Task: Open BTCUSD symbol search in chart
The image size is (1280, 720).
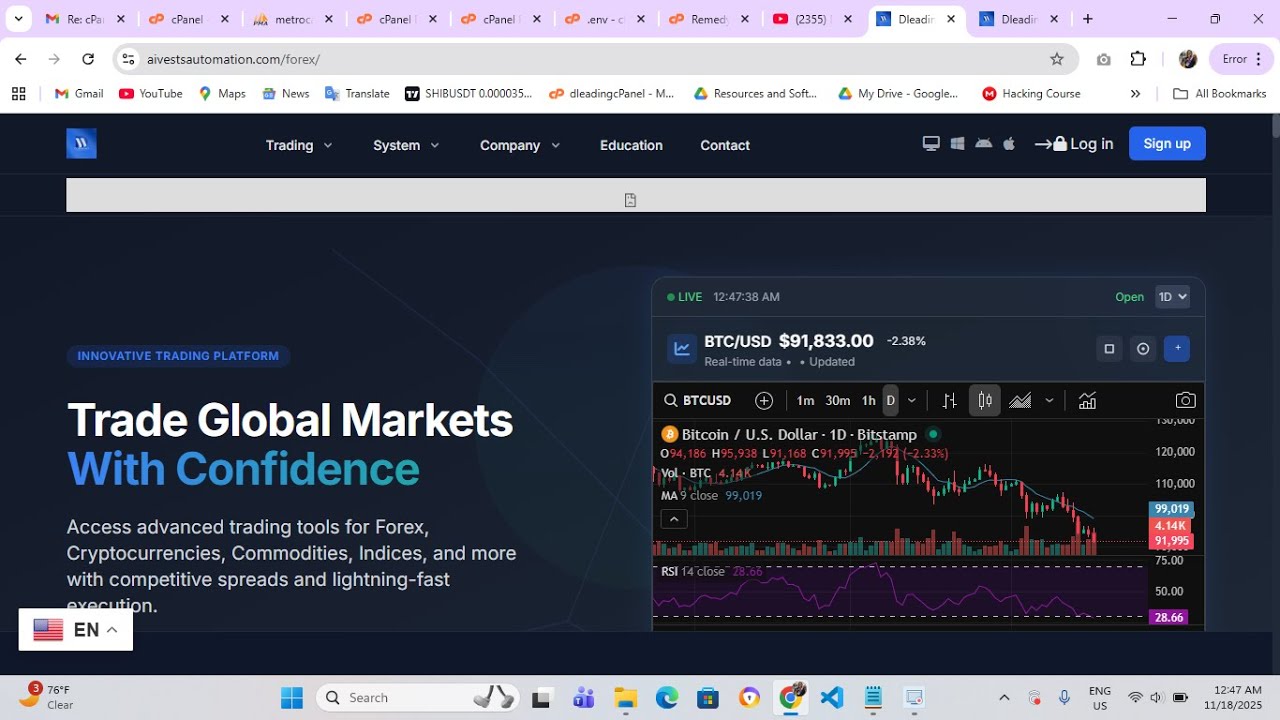Action: coord(697,400)
